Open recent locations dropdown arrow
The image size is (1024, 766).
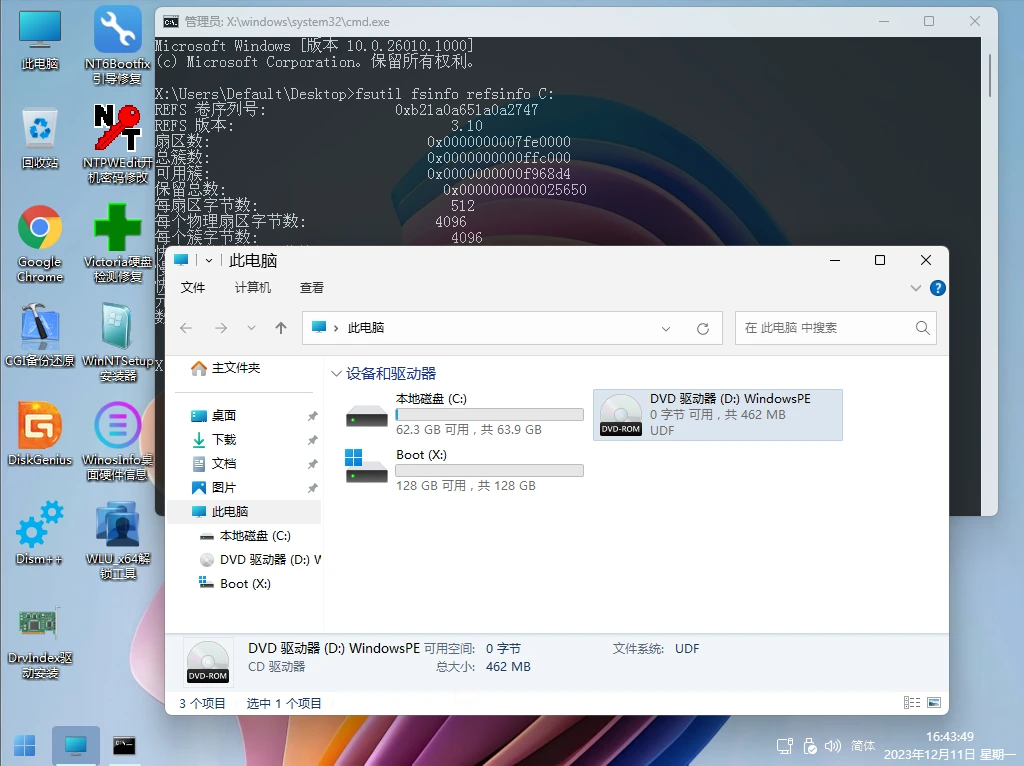[x=251, y=328]
